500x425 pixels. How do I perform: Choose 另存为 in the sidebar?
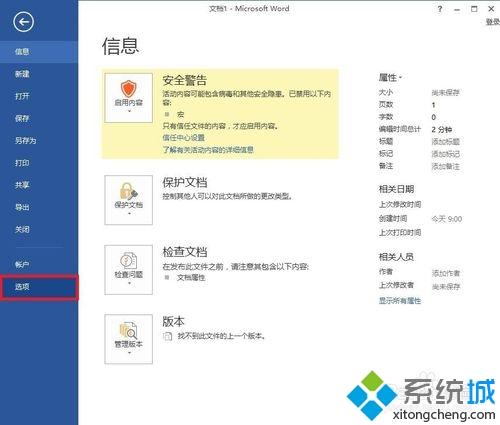(39, 141)
